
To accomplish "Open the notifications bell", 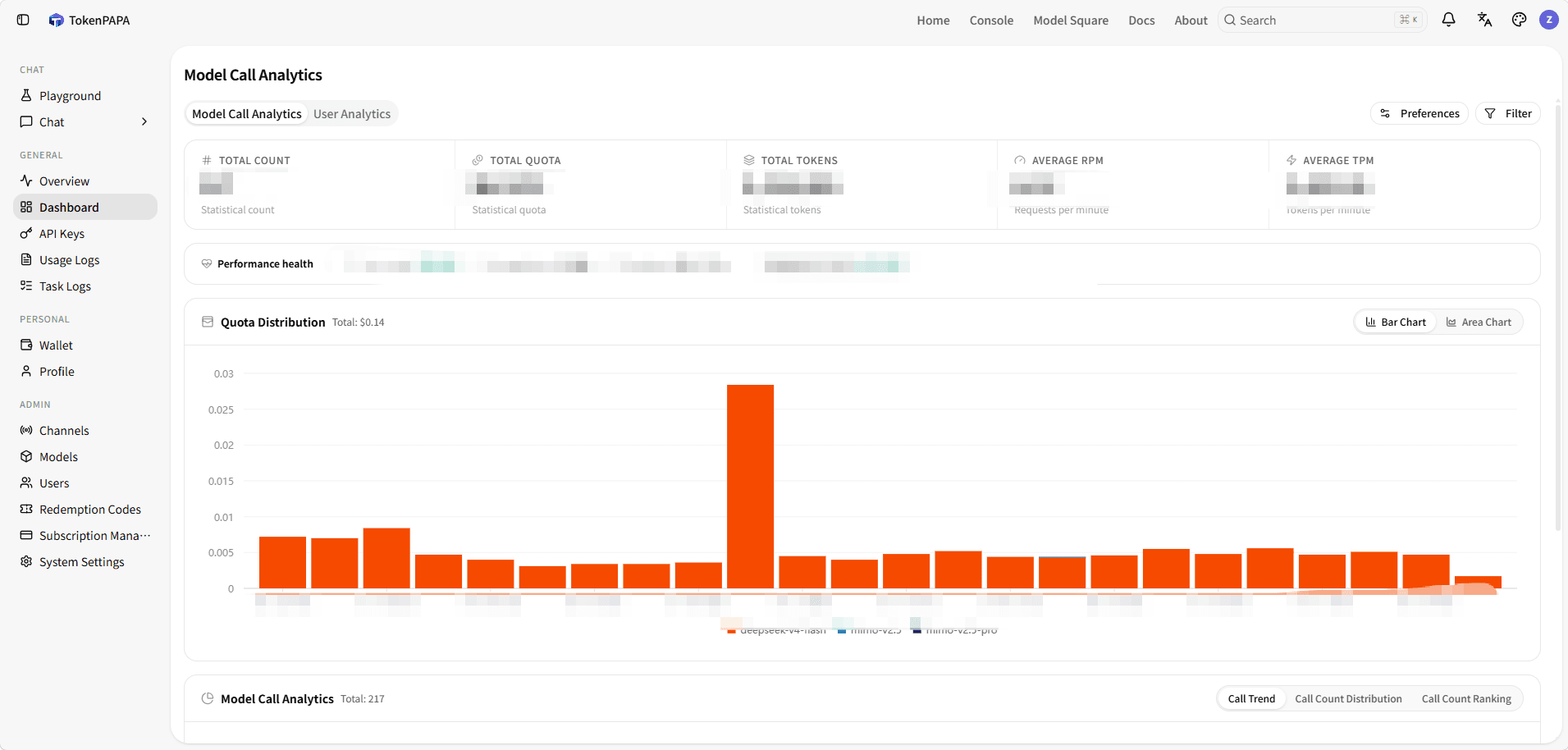I will pyautogui.click(x=1448, y=20).
